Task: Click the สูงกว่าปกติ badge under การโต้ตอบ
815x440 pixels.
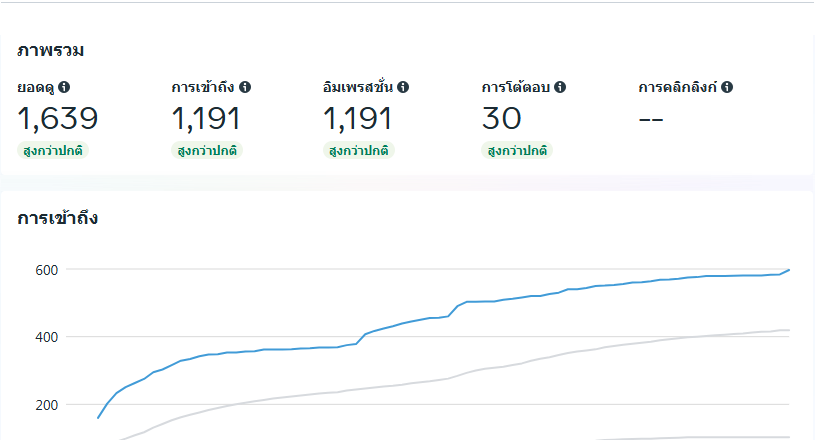Action: click(x=517, y=151)
